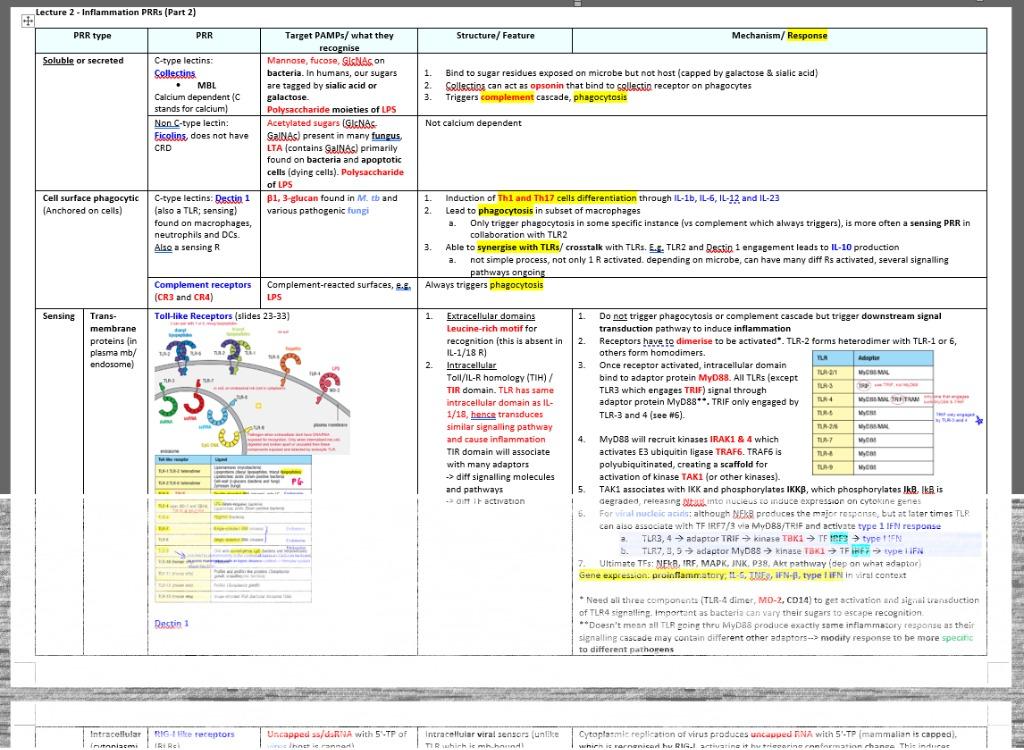Click the table move handle icon
Viewport: 1024px width, 750px height.
(28, 22)
